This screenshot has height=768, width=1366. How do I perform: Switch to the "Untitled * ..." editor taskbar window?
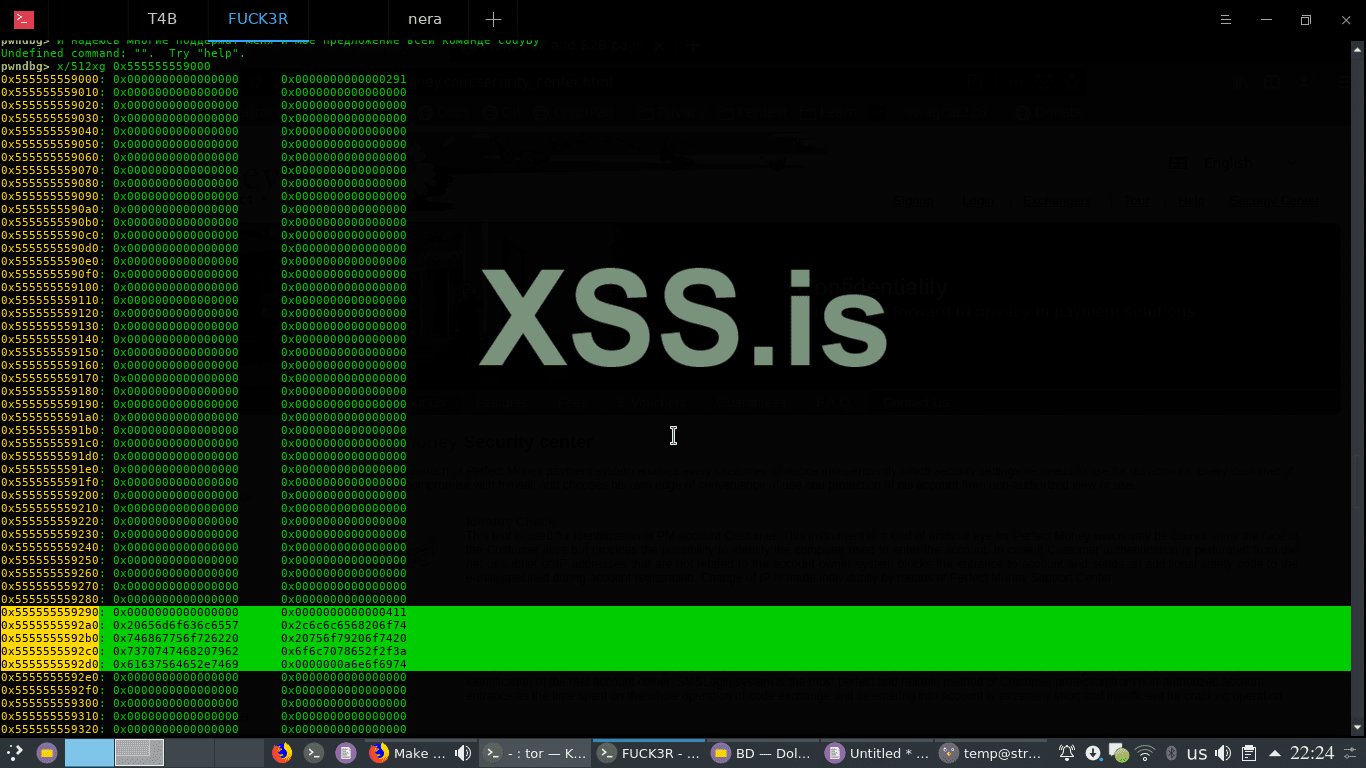coord(878,753)
